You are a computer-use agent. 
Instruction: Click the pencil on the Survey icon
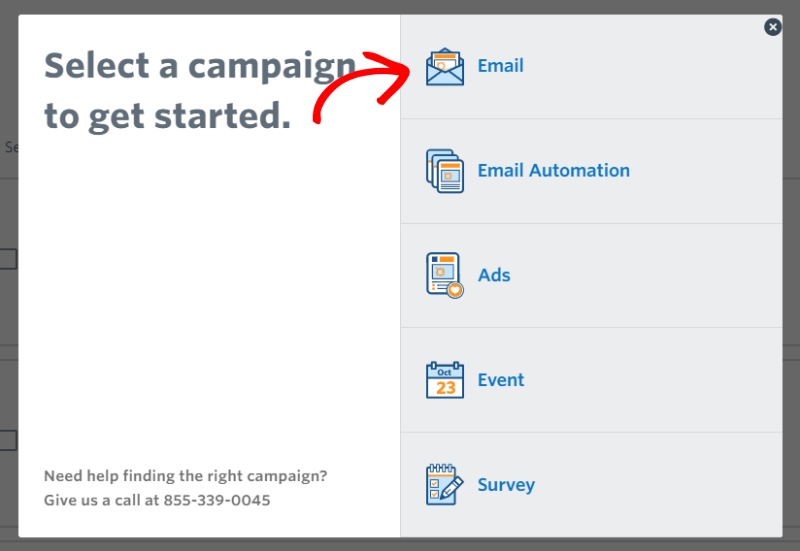[x=453, y=487]
